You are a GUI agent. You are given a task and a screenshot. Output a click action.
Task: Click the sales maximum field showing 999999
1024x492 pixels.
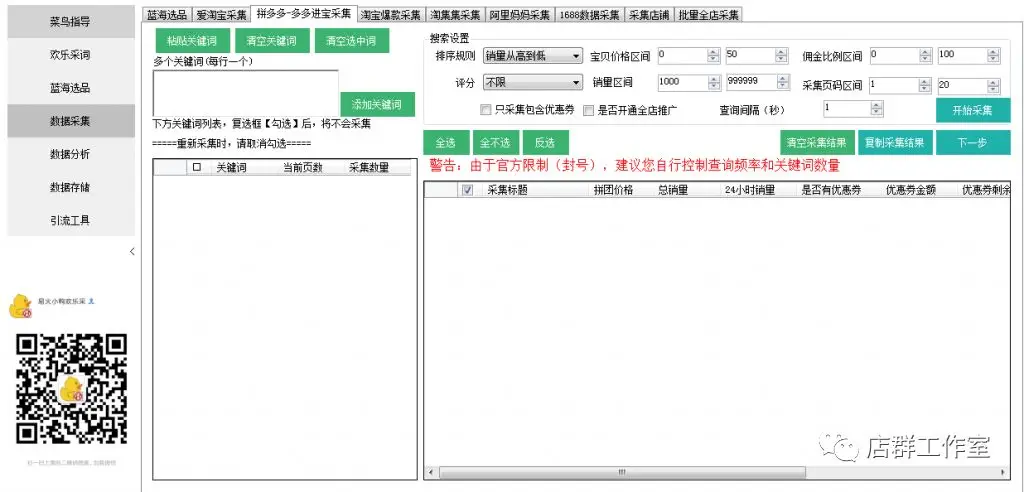(x=750, y=82)
